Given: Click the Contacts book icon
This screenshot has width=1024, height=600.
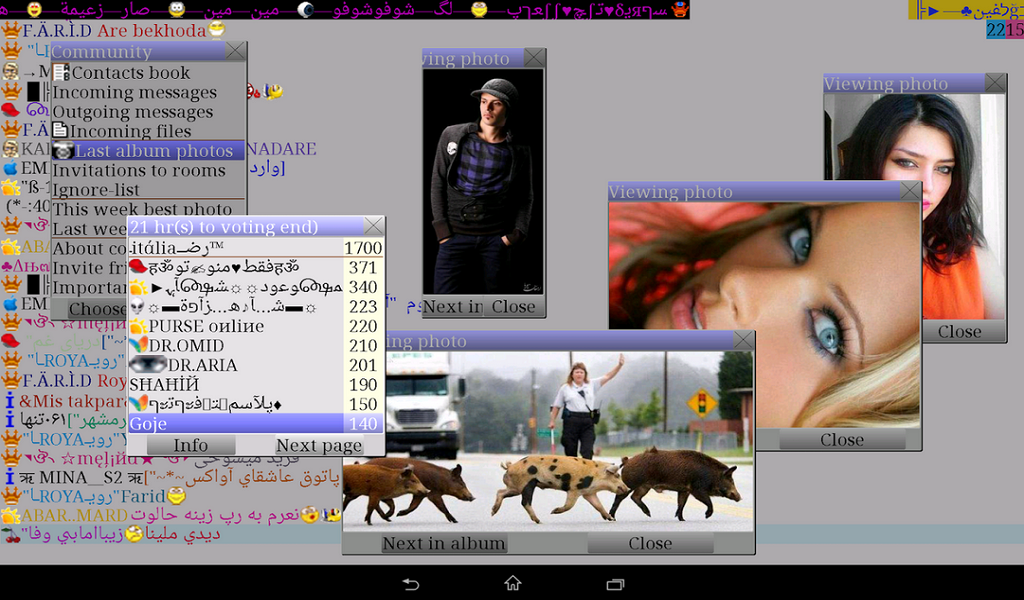Looking at the screenshot, I should 61,72.
